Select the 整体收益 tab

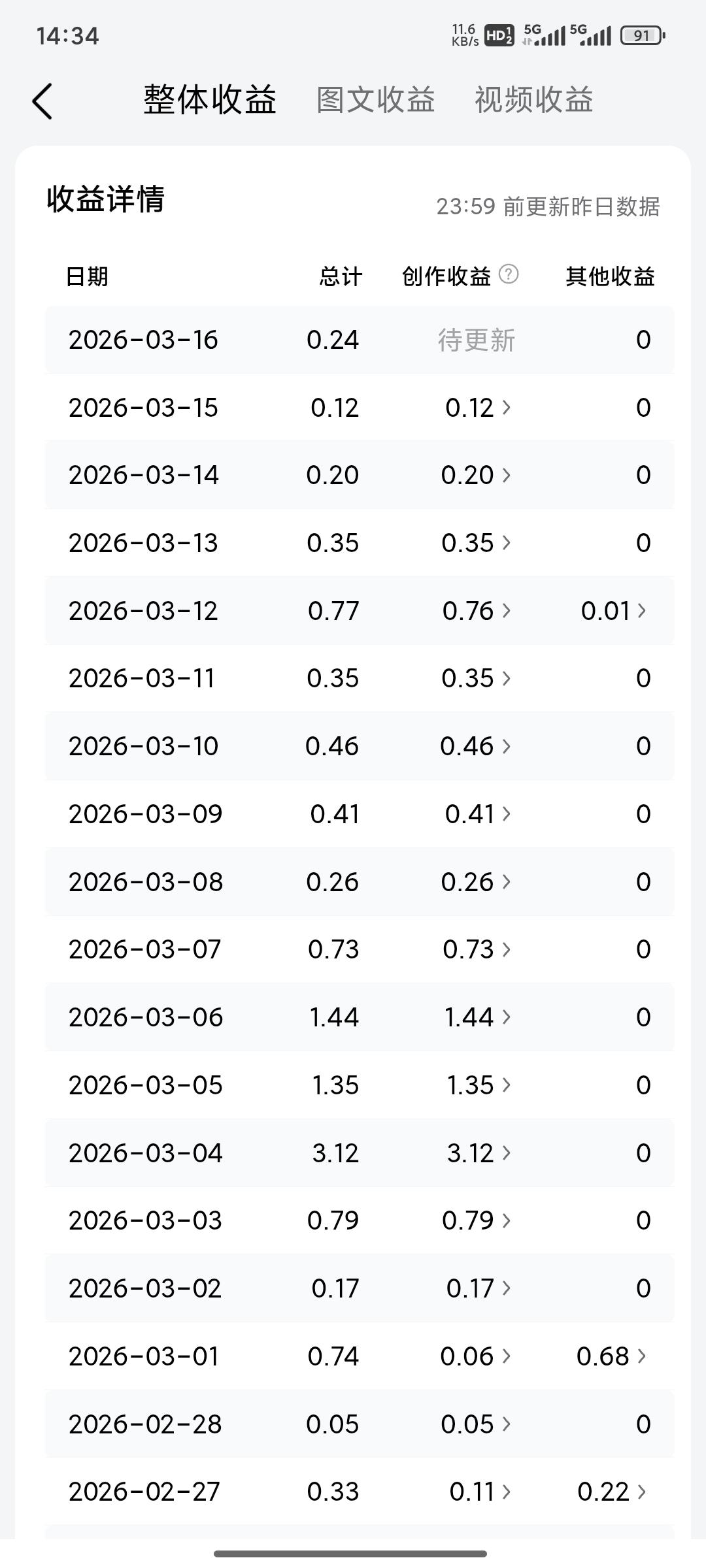(x=210, y=100)
